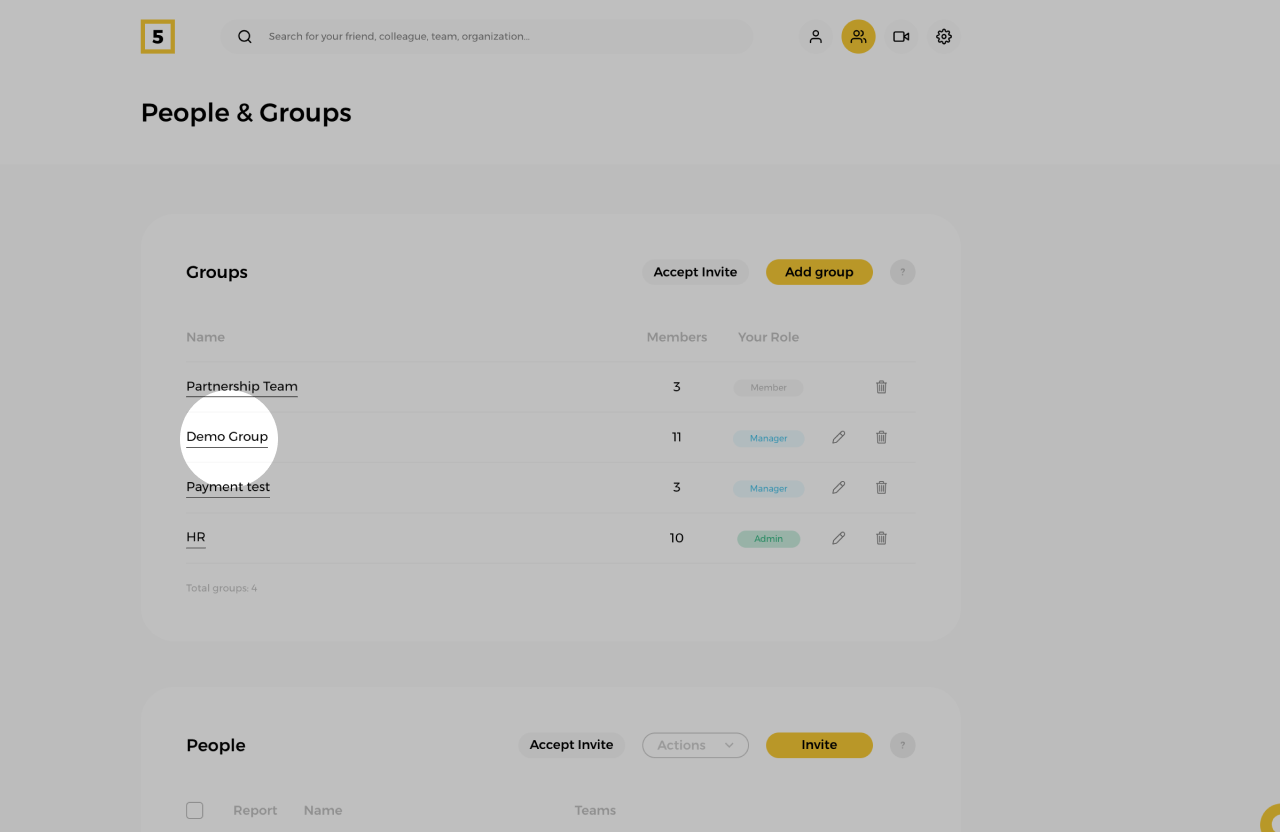This screenshot has width=1280, height=832.
Task: Delete the Partnership Team group
Action: [x=881, y=387]
